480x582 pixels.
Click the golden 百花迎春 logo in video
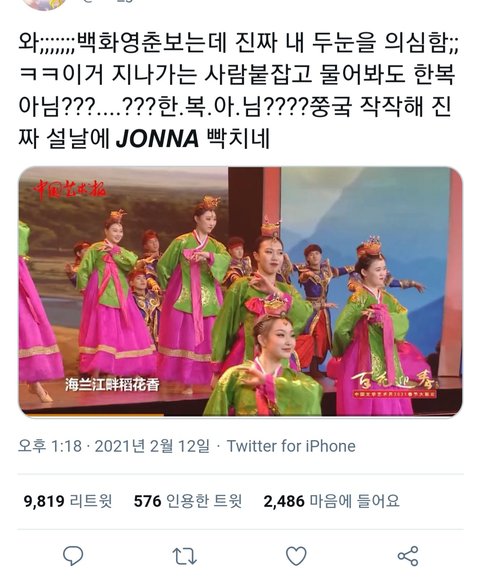[x=395, y=385]
